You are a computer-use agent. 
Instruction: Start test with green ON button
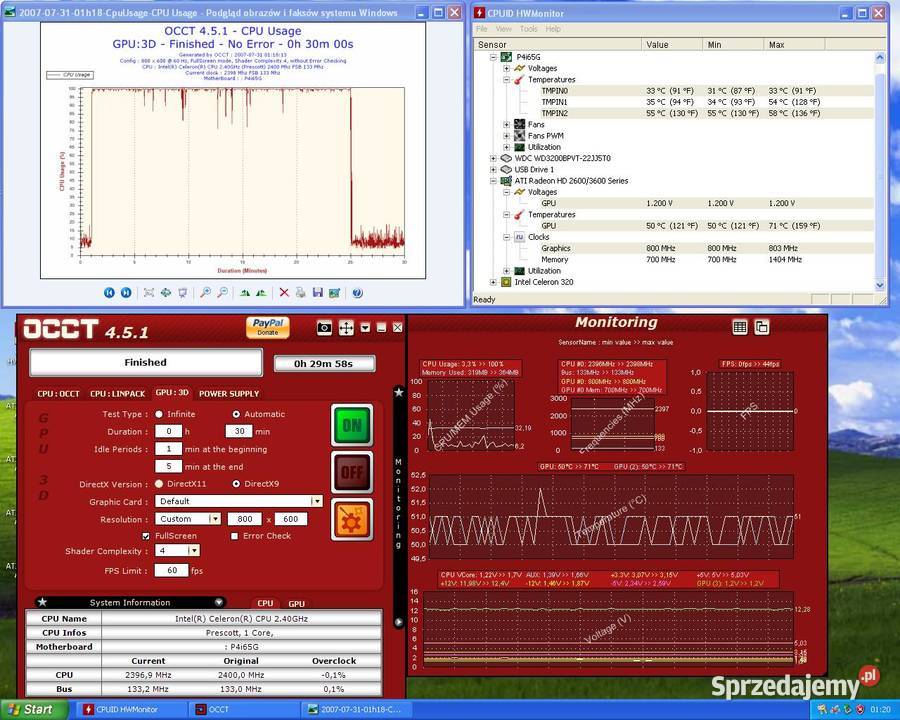pyautogui.click(x=352, y=425)
